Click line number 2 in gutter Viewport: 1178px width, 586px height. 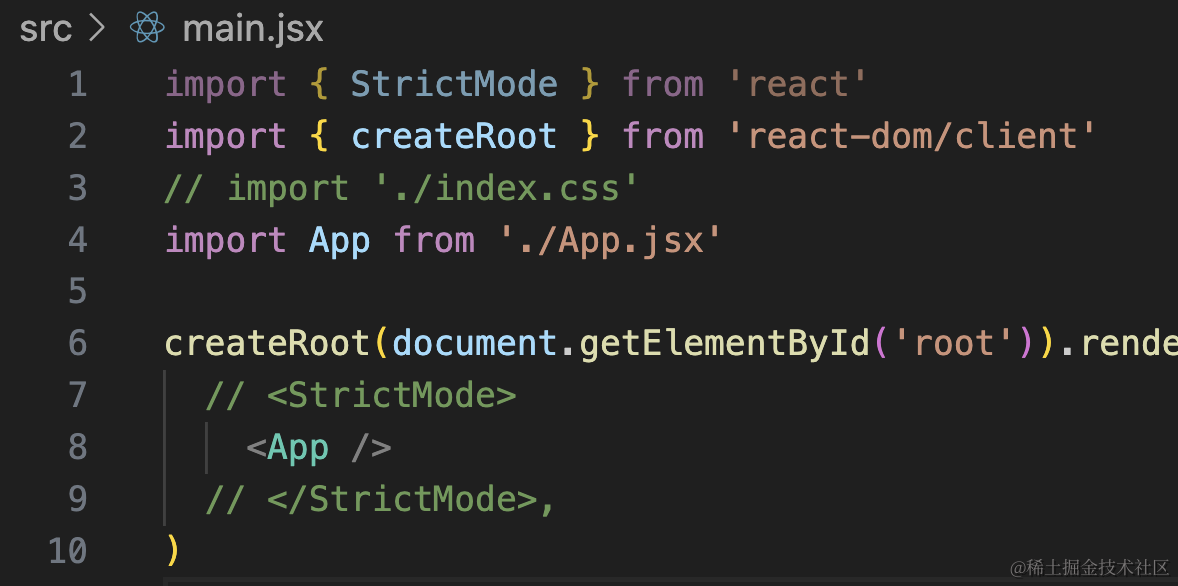point(78,136)
